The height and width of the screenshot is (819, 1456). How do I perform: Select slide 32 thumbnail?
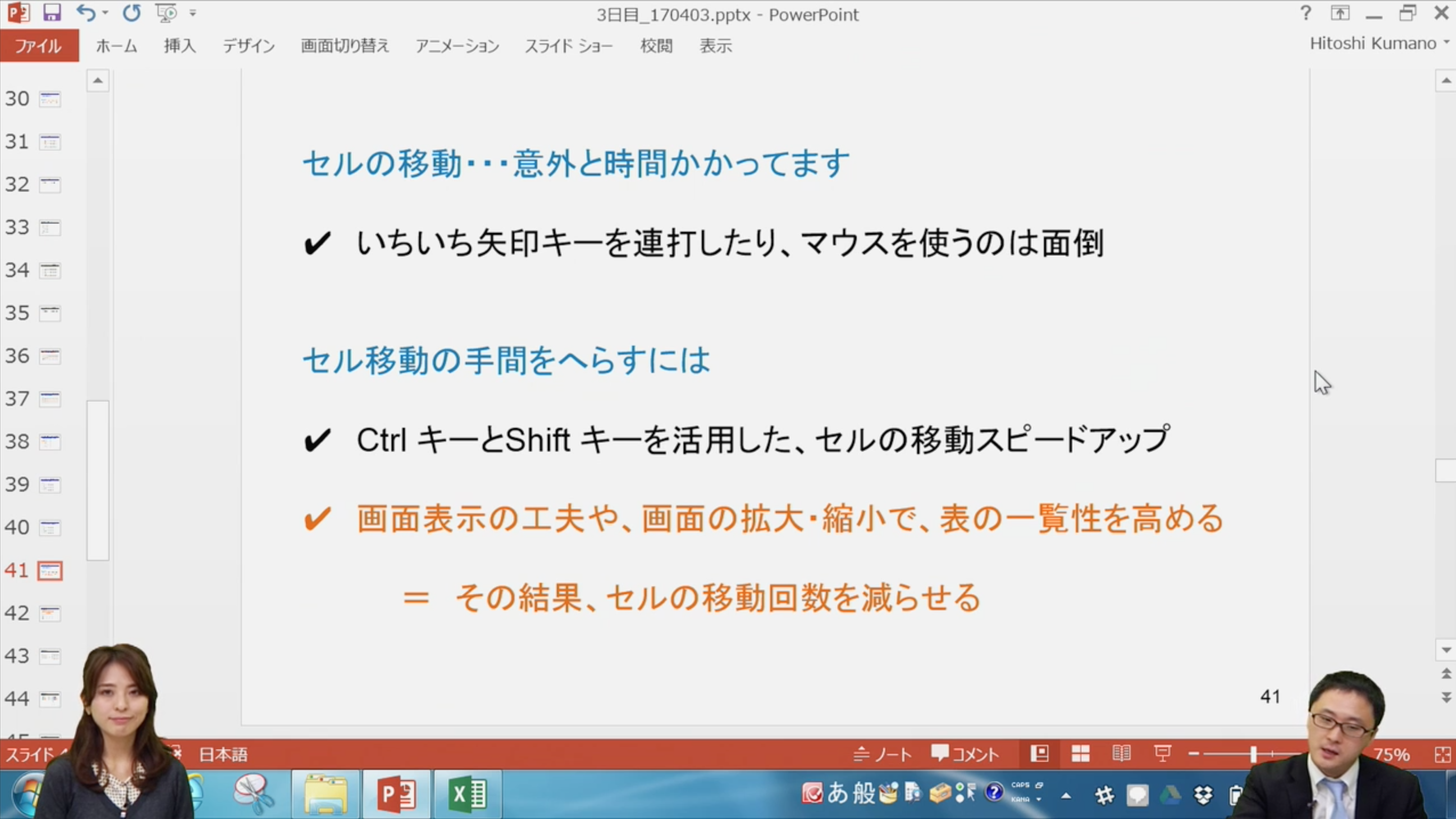50,185
